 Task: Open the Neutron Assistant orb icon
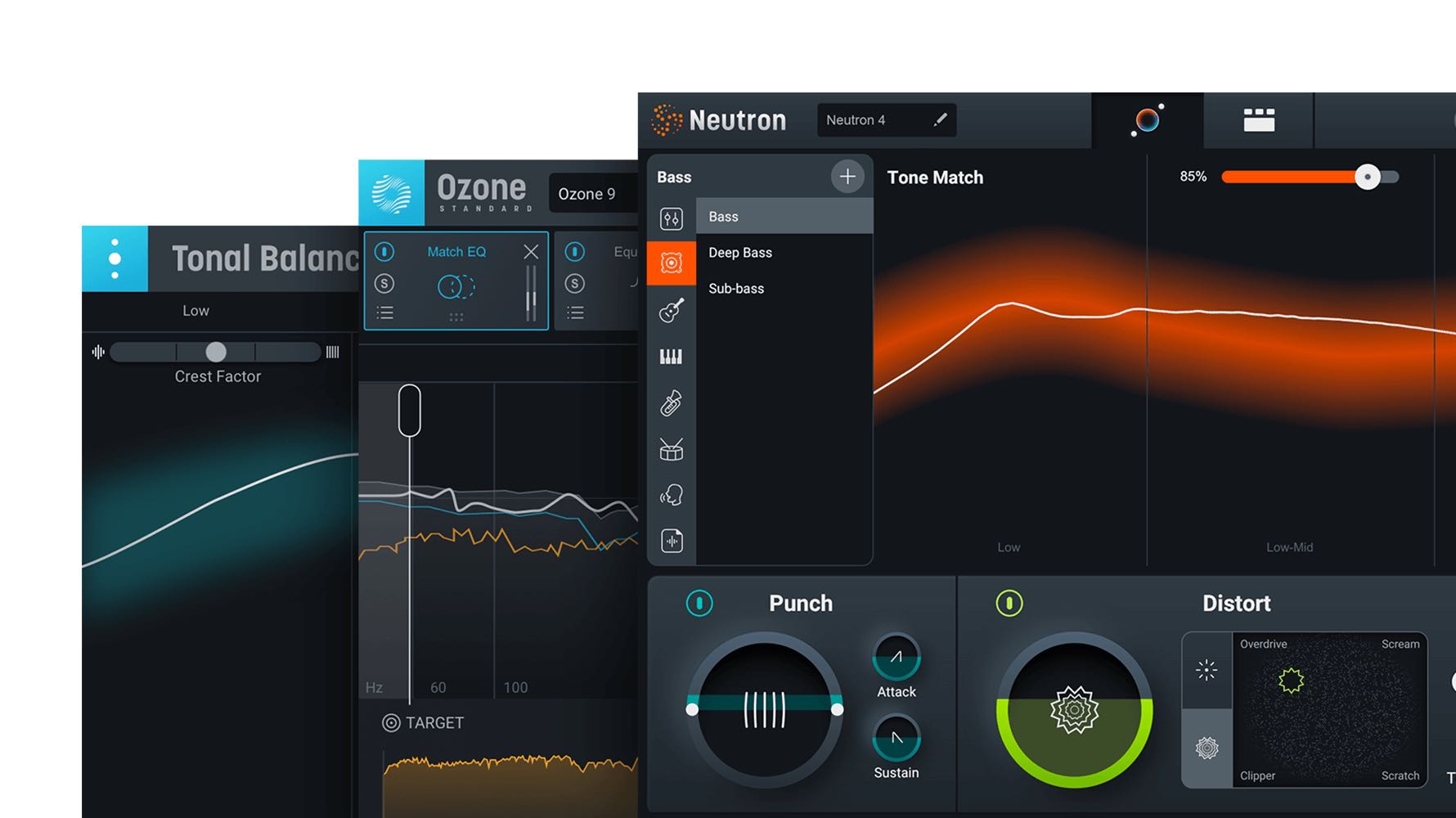click(1147, 120)
